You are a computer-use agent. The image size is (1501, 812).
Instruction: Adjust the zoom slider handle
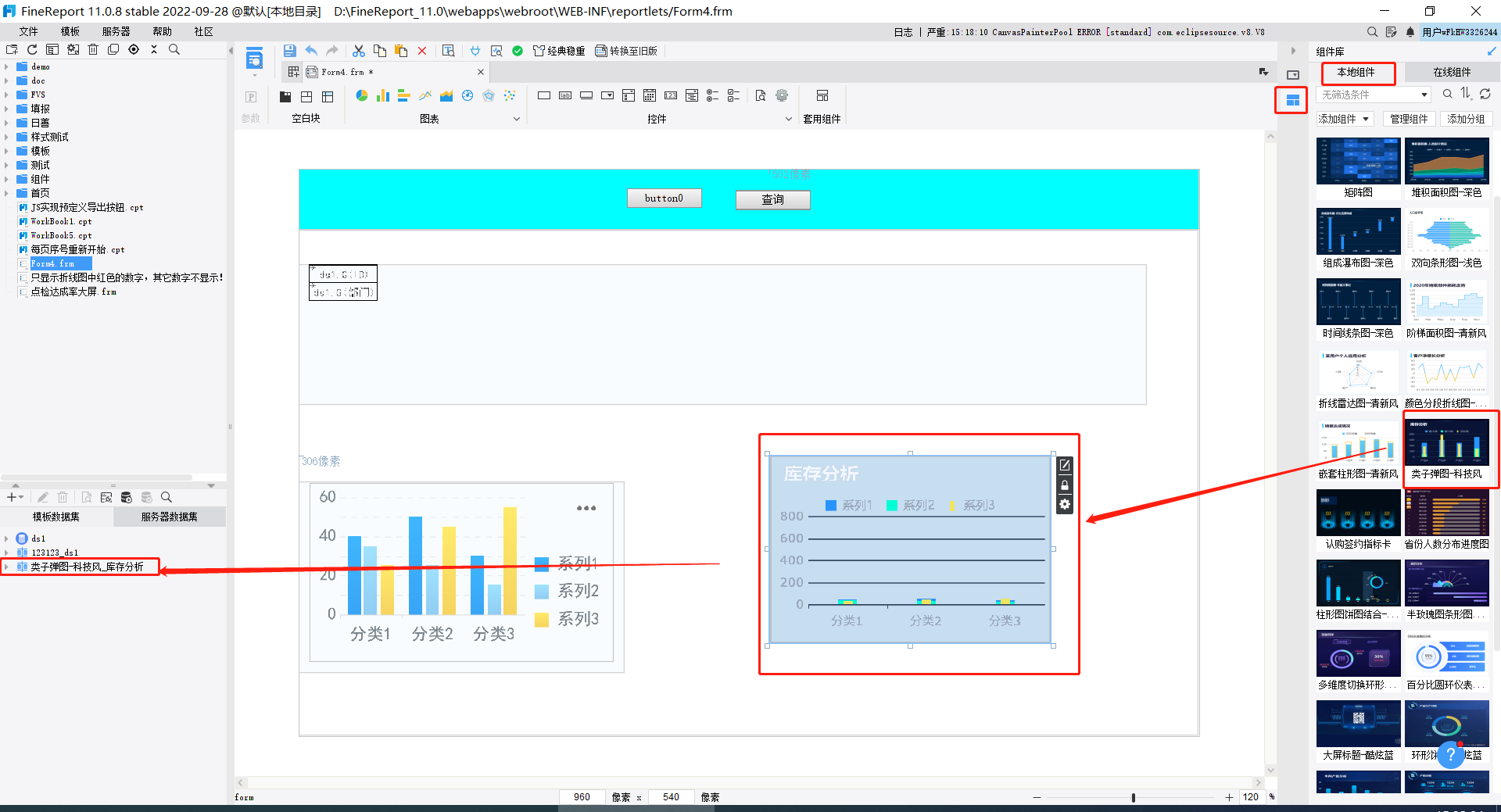click(x=1133, y=797)
